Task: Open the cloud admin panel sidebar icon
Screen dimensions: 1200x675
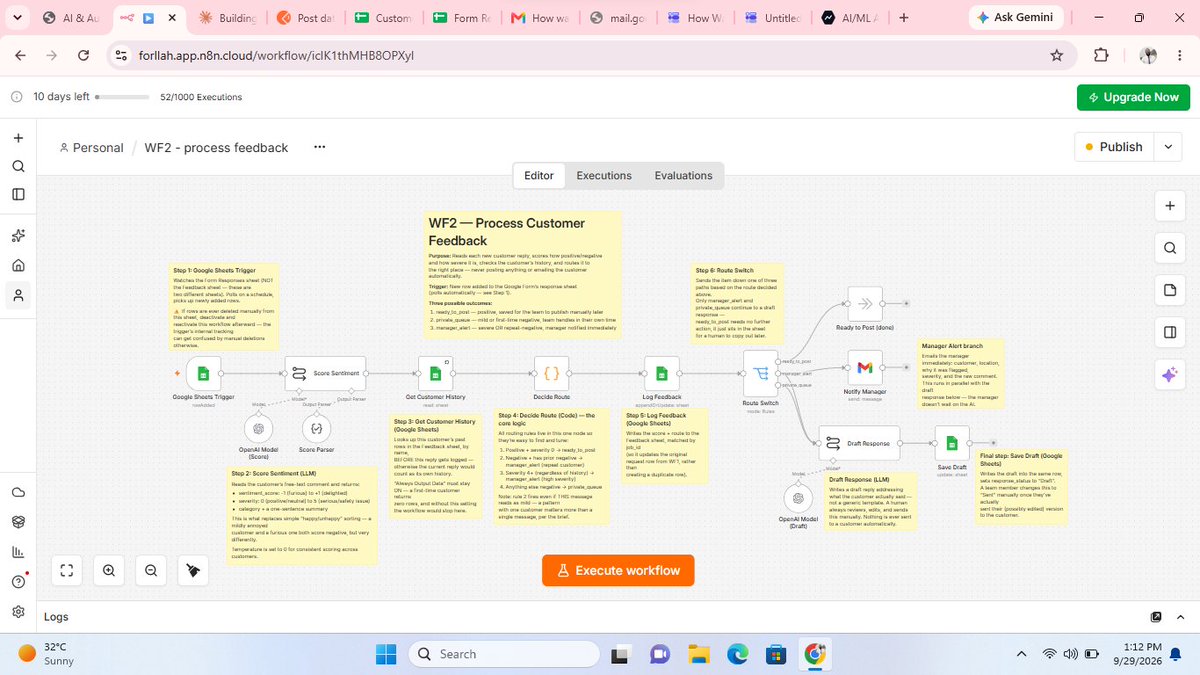Action: (18, 492)
